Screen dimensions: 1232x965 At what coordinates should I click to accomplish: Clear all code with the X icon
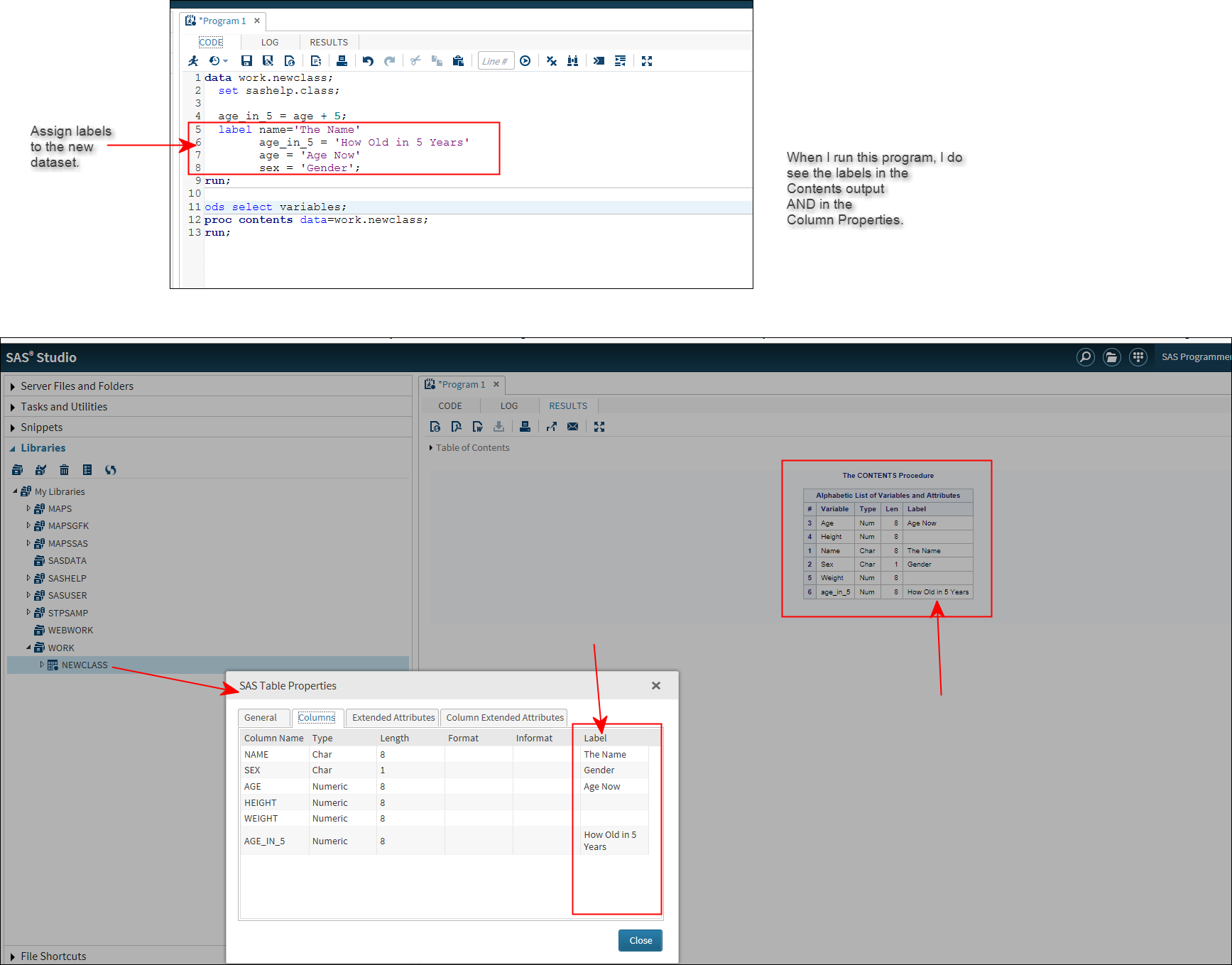(552, 61)
